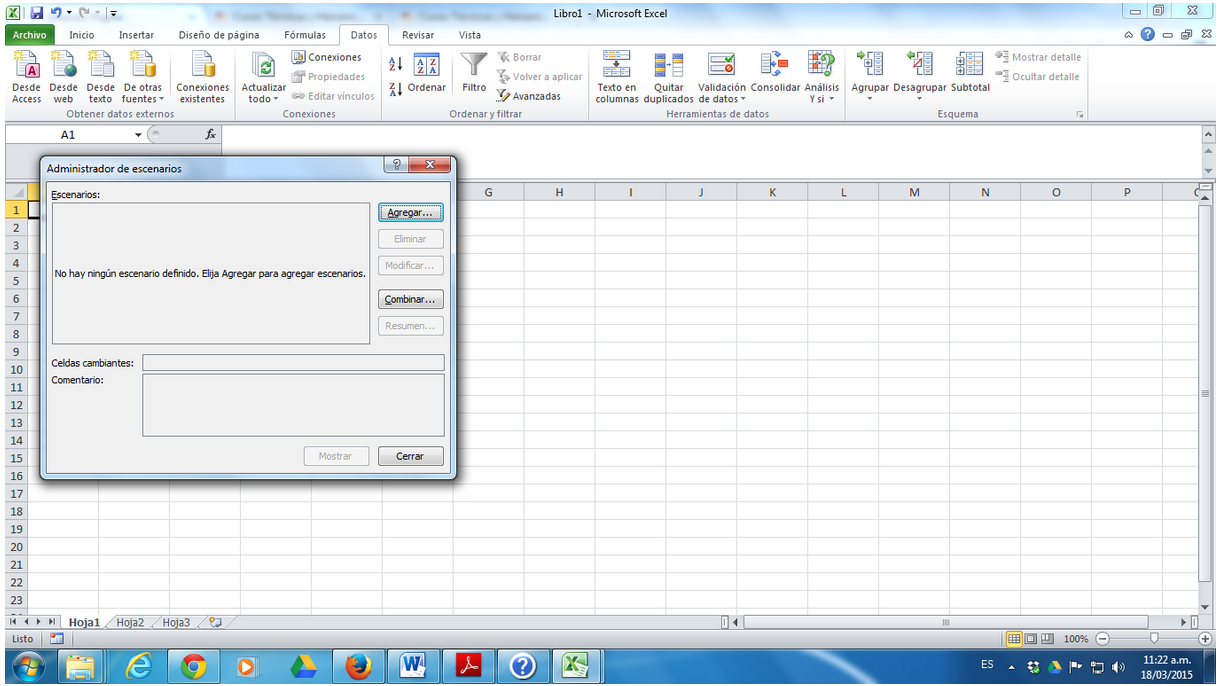Screen dimensions: 1218x686
Task: Open the Archivo tab
Action: tap(30, 35)
